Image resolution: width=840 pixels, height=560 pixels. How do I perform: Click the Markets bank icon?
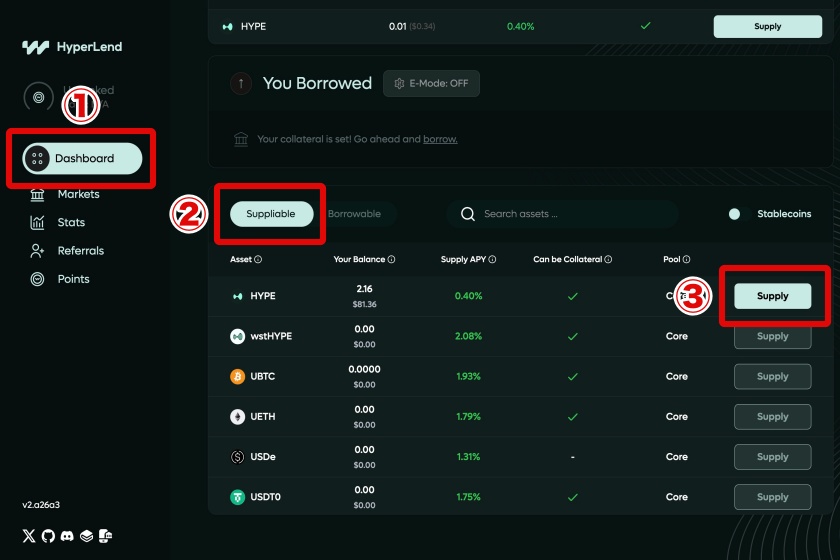[37, 195]
